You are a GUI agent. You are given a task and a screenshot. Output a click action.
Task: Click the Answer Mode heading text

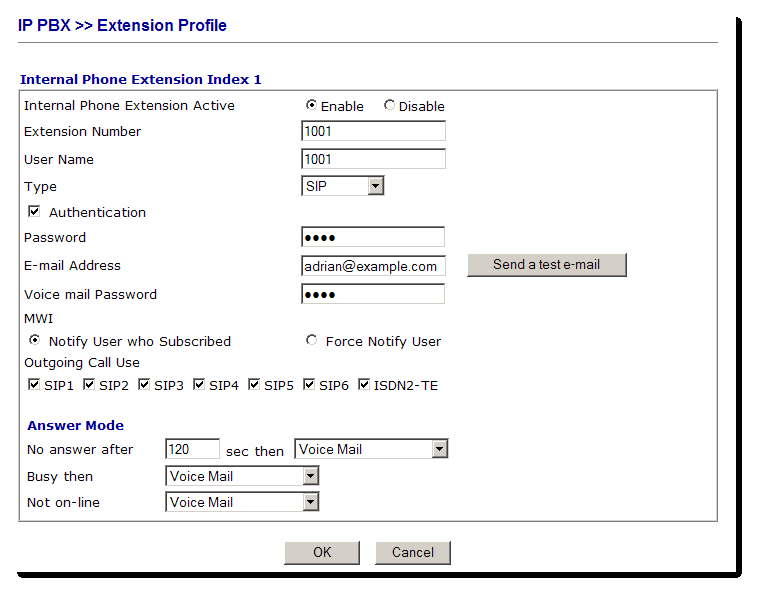[76, 426]
